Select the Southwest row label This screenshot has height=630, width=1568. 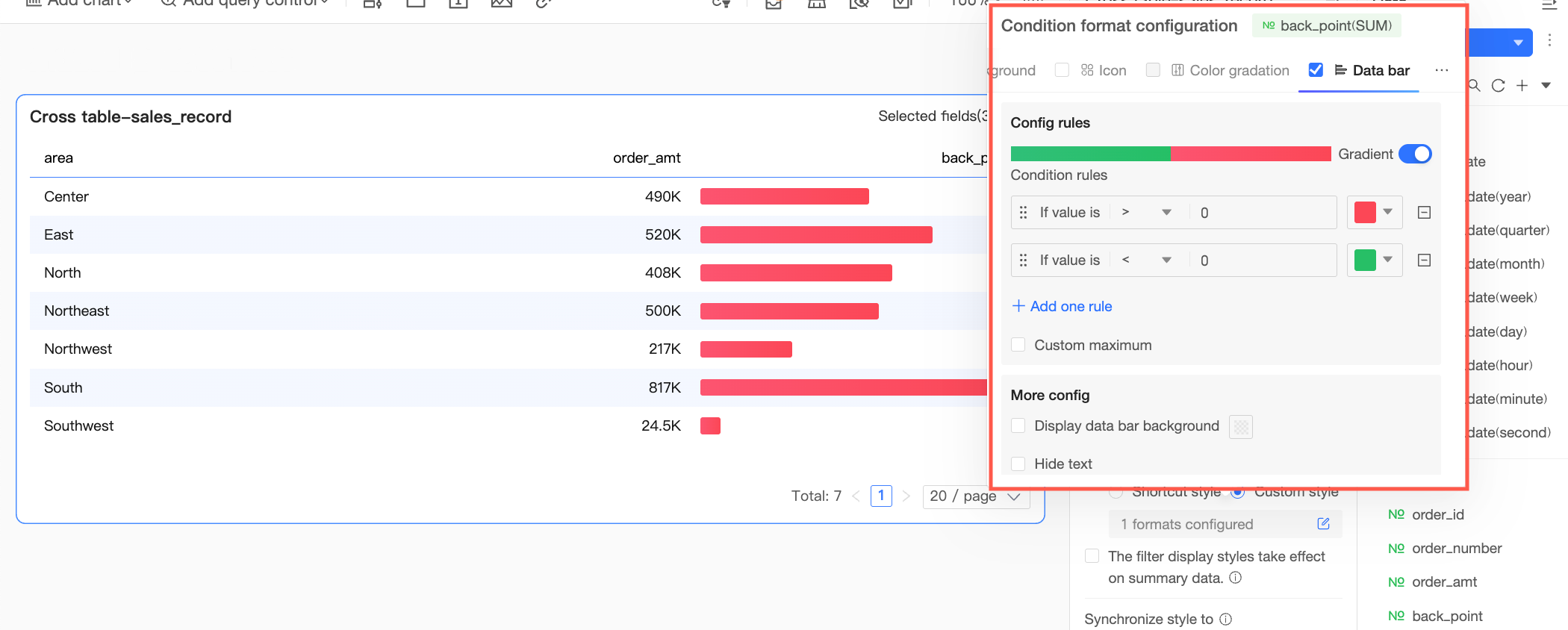(x=78, y=425)
